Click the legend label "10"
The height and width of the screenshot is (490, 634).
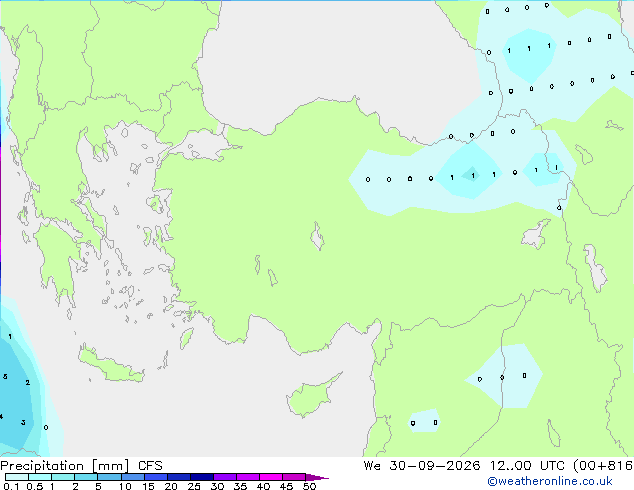click(x=125, y=486)
